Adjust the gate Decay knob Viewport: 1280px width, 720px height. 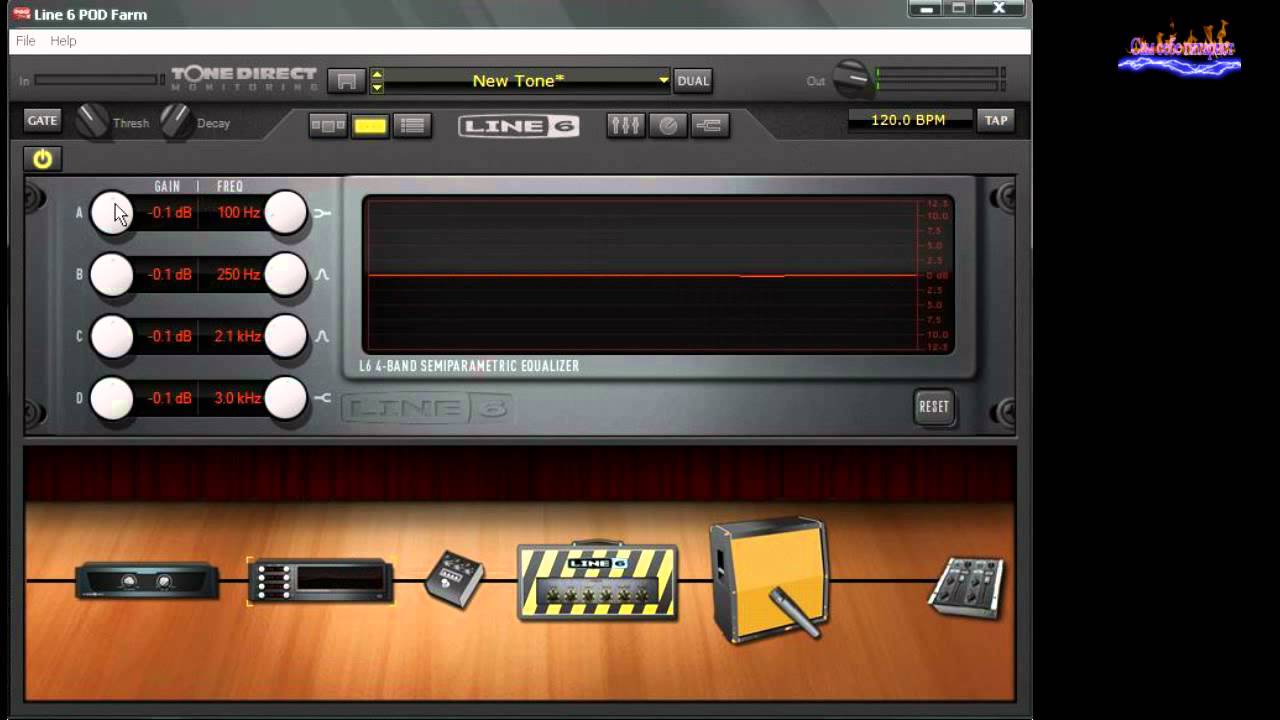point(176,121)
